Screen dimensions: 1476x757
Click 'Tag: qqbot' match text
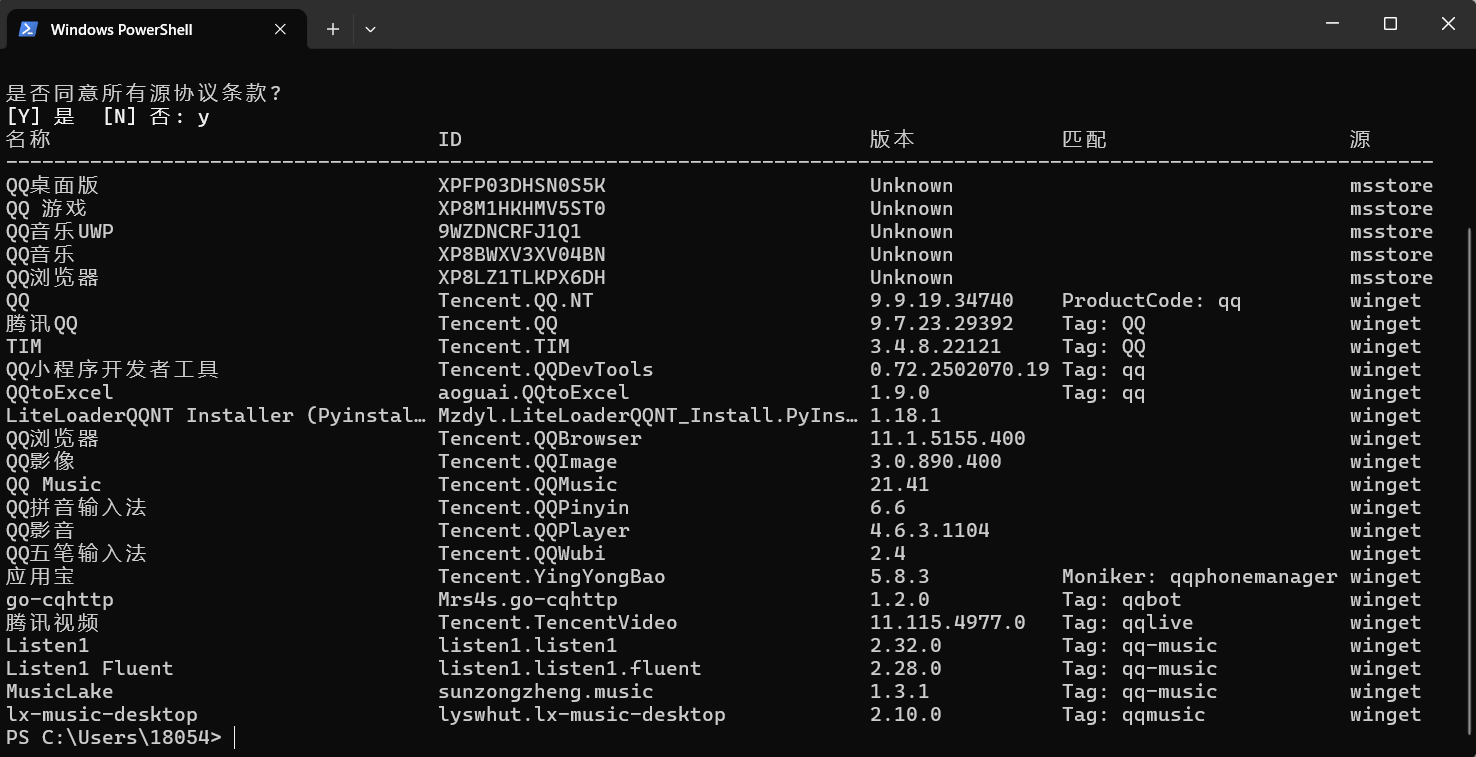tap(1122, 599)
